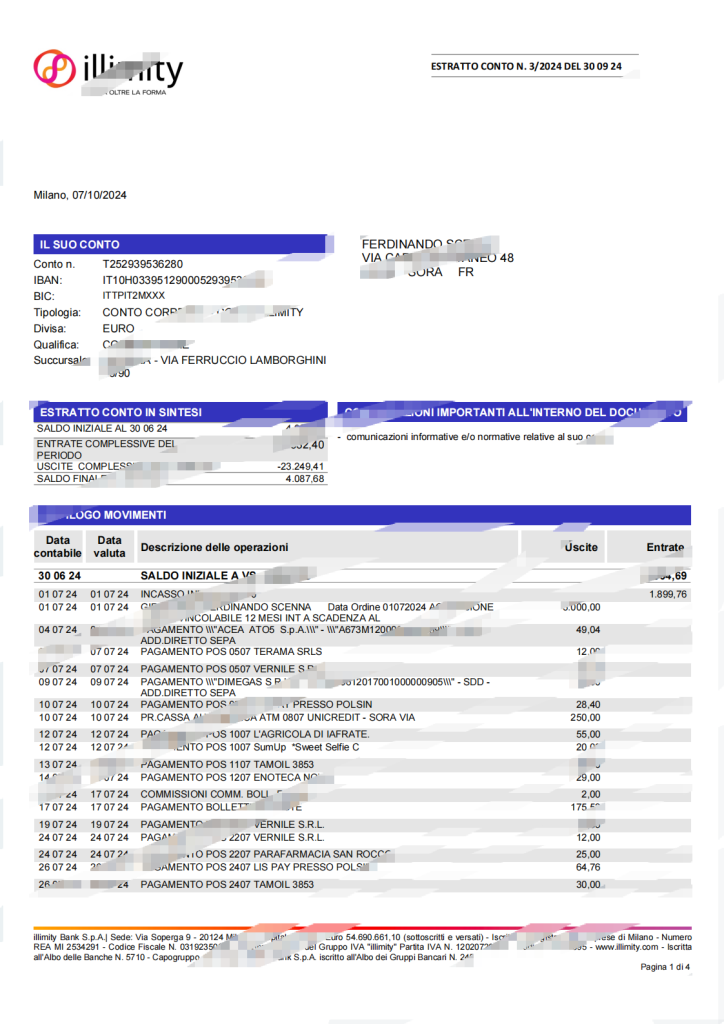Click the BIC code ITTPIT2MXXX

pyautogui.click(x=134, y=296)
